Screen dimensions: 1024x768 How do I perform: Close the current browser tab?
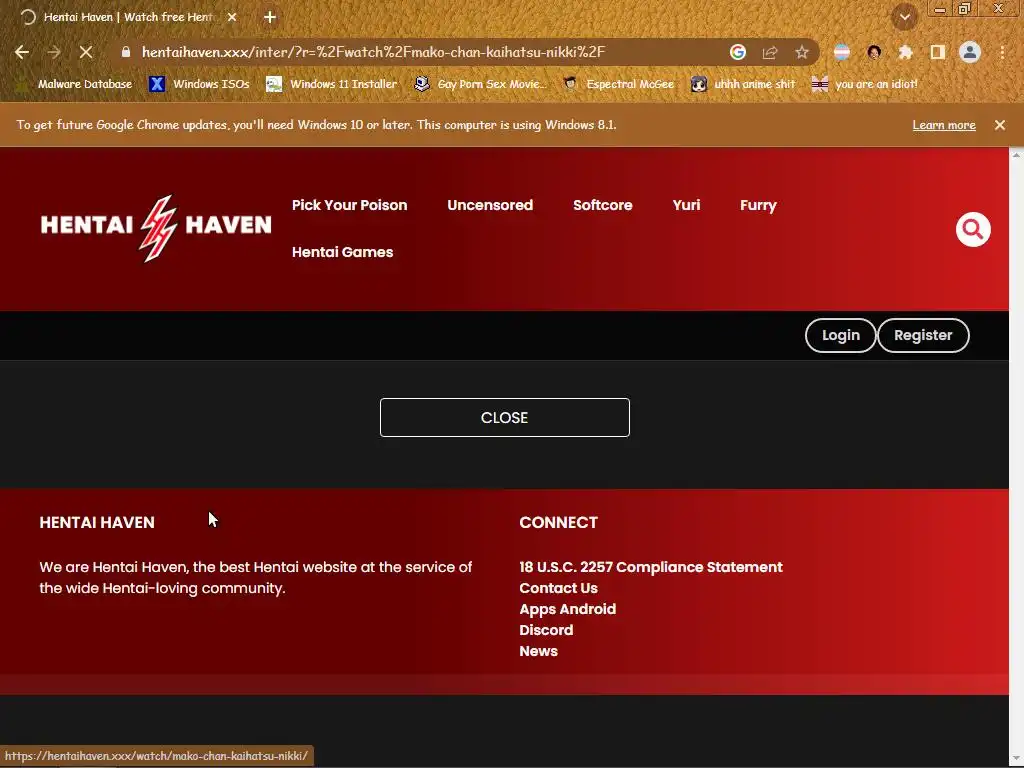coord(232,17)
